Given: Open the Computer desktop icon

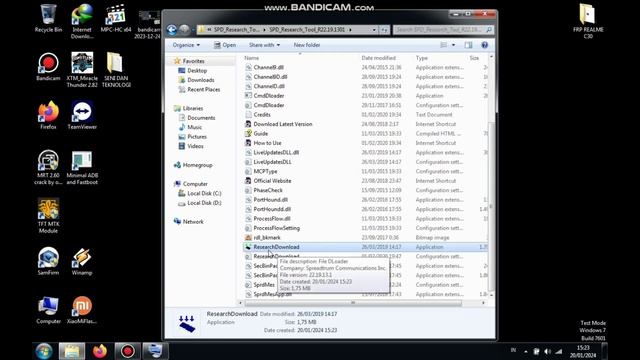Looking at the screenshot, I should click(48, 310).
